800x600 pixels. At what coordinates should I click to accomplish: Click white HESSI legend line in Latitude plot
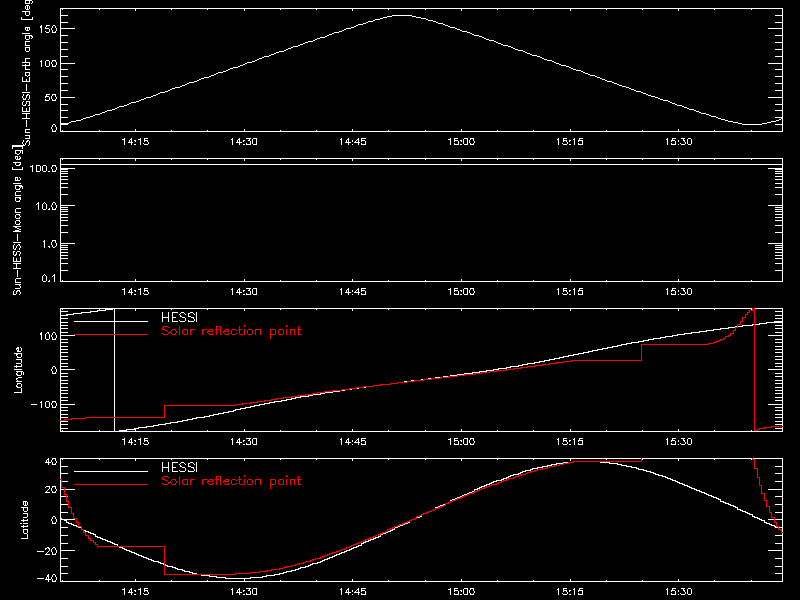pos(111,471)
